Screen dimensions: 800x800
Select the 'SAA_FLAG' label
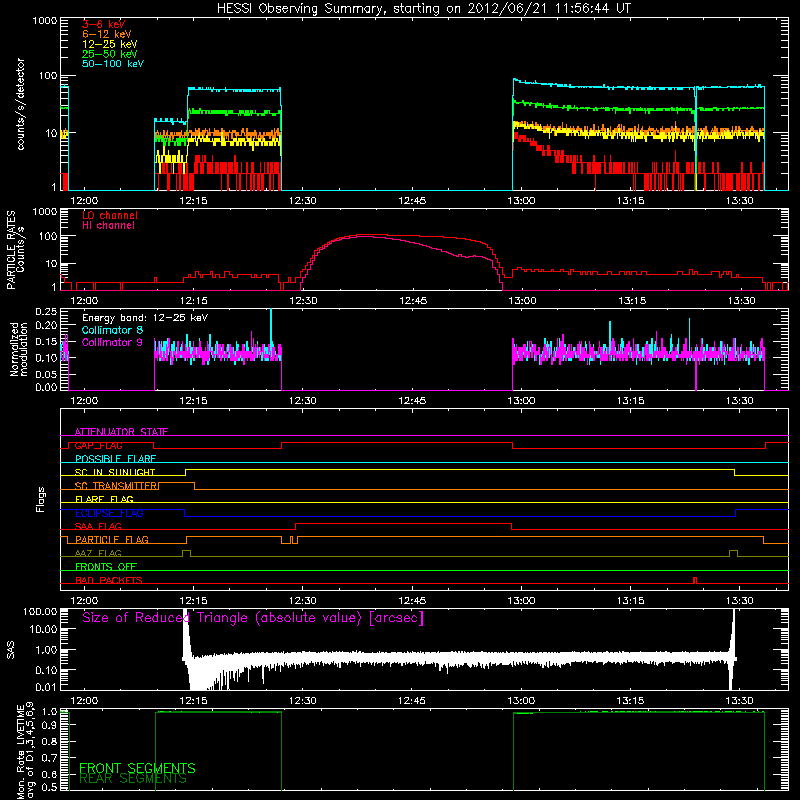[98, 527]
